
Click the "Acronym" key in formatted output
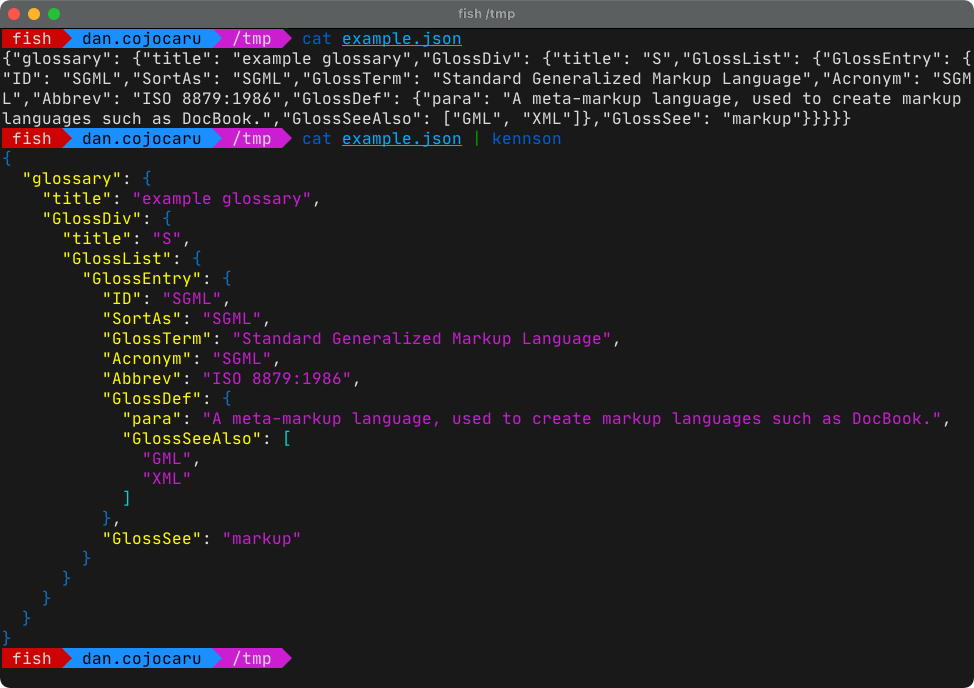(147, 359)
